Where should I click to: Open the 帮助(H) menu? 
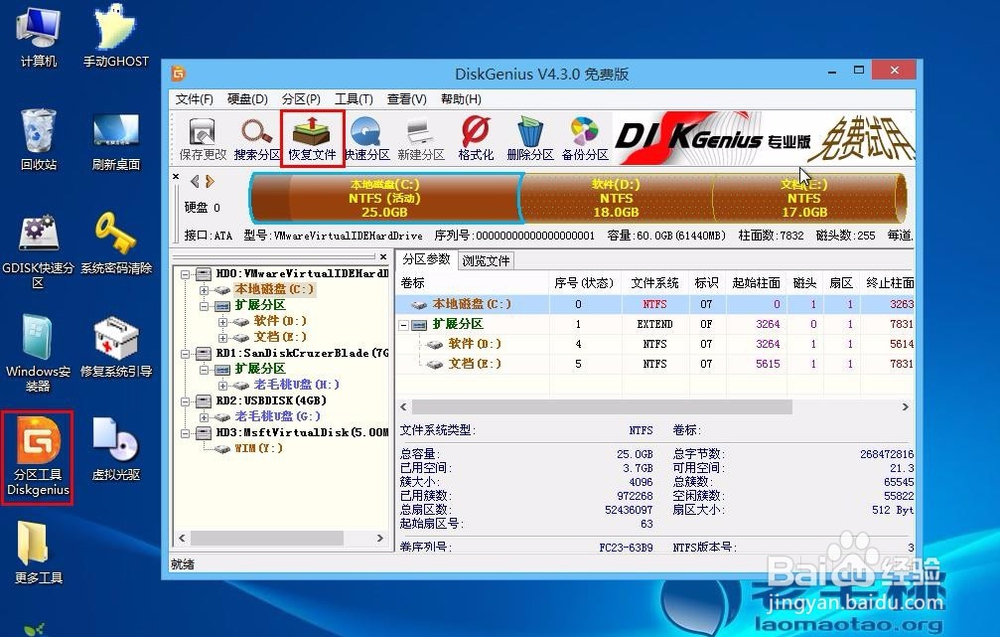(461, 99)
